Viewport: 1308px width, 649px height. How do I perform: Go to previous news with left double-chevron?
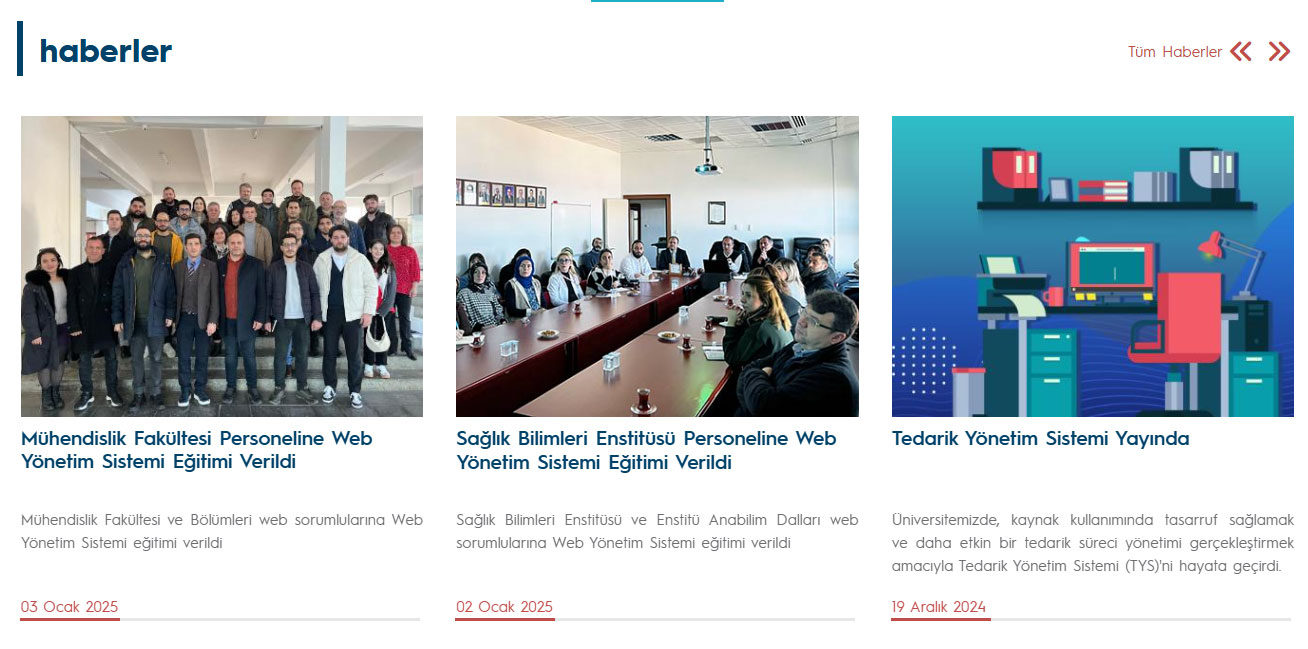point(1240,52)
